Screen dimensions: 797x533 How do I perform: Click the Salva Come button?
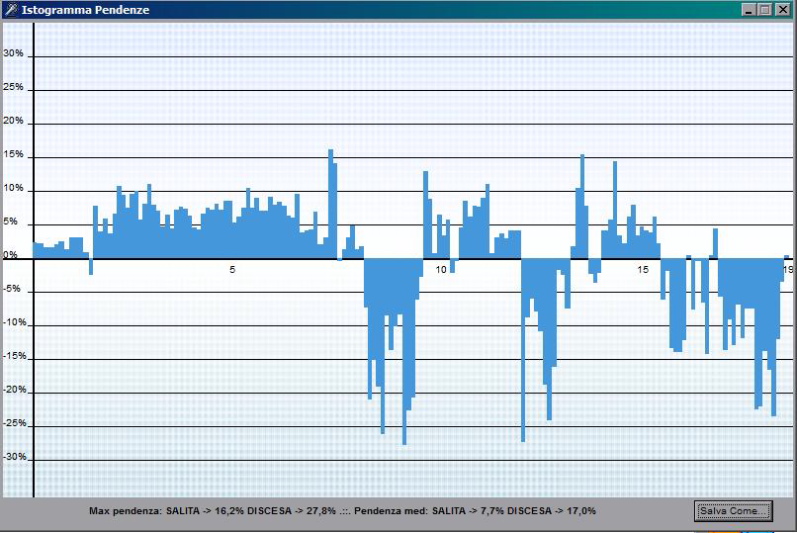tap(733, 511)
